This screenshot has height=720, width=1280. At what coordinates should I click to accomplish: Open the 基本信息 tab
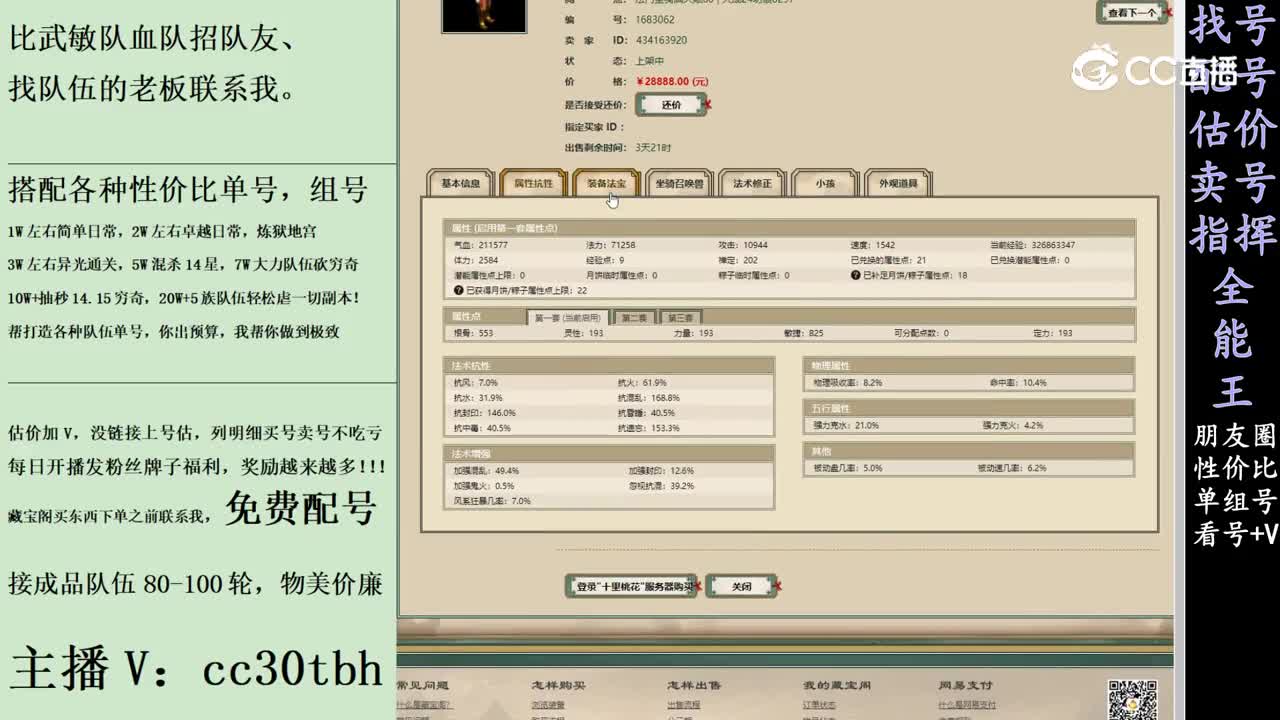coord(461,184)
